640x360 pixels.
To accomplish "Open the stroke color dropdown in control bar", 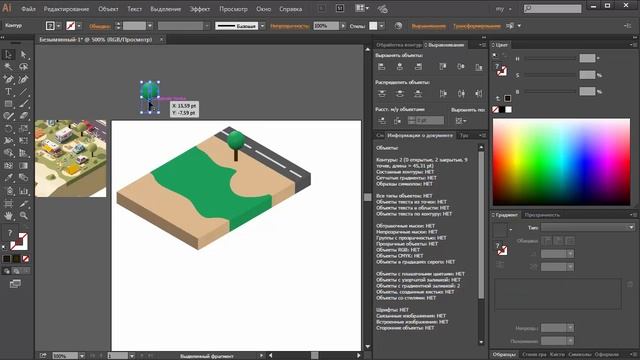I will pos(79,26).
